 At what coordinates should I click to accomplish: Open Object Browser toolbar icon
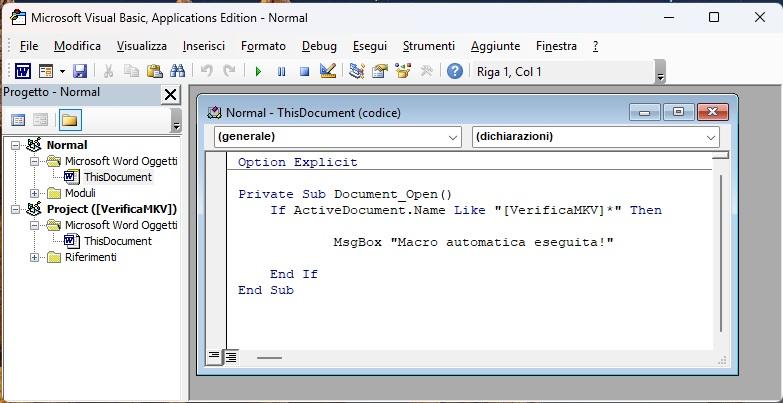tap(402, 71)
